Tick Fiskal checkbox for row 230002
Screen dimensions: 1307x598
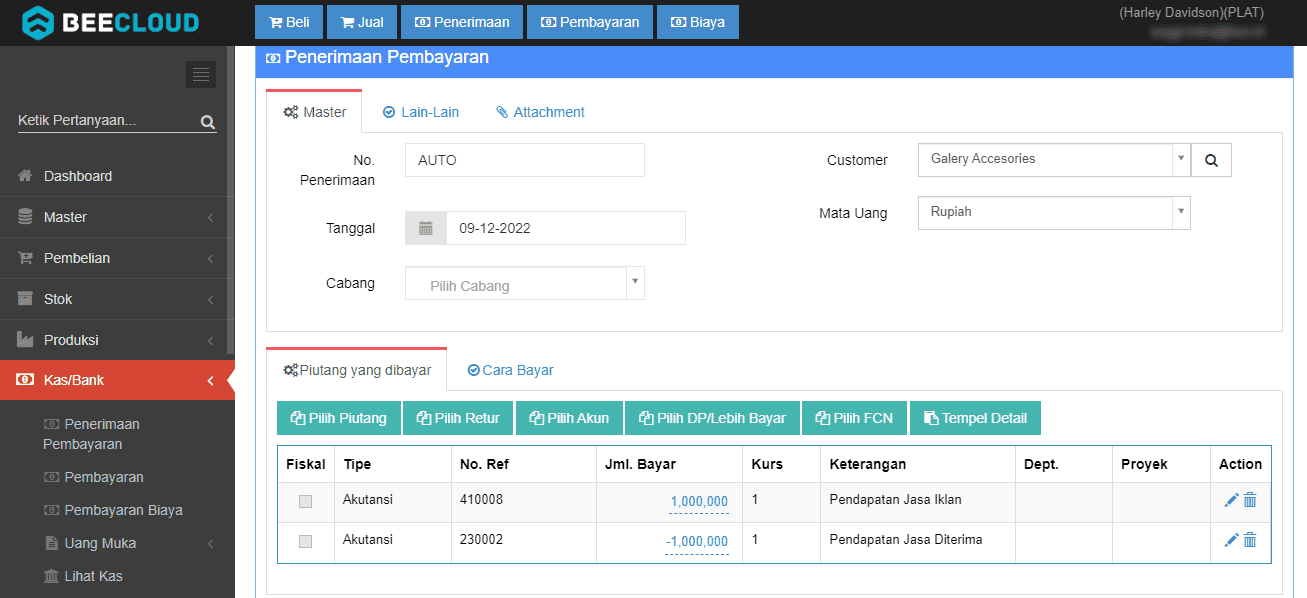(305, 541)
